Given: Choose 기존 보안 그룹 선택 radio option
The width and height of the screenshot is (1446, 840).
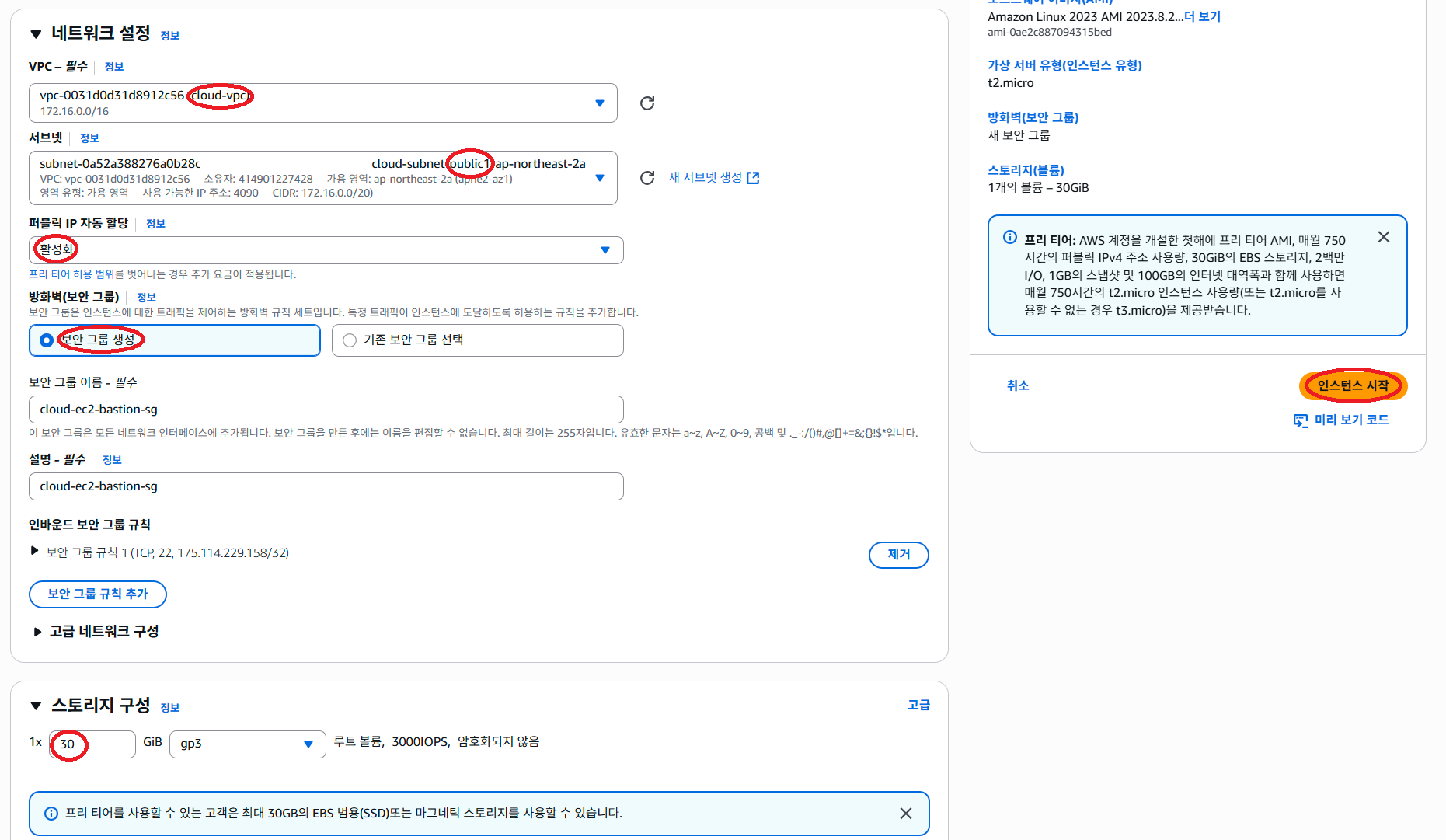Looking at the screenshot, I should pyautogui.click(x=350, y=340).
